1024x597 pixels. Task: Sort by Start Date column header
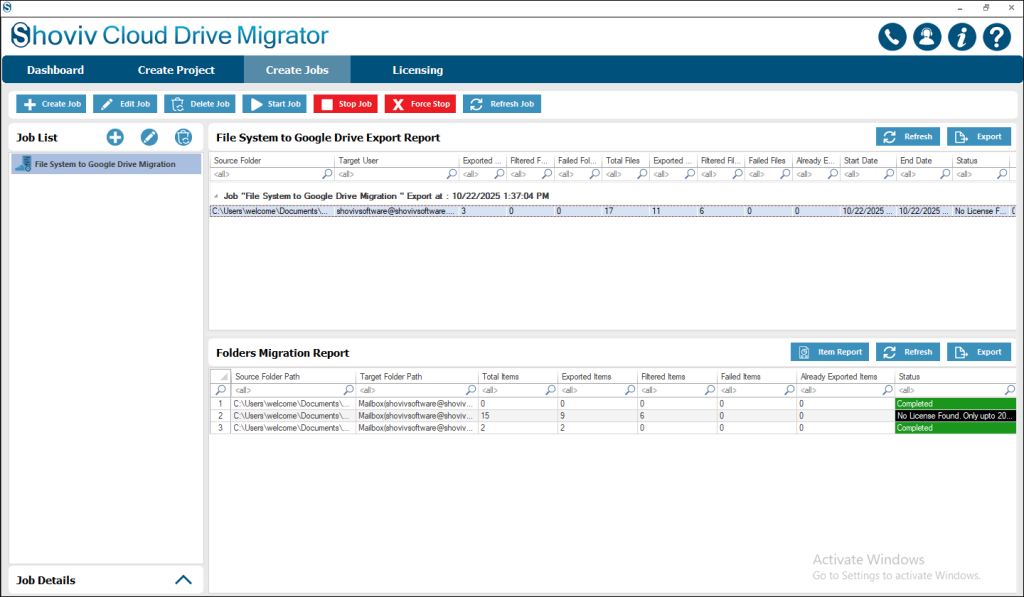tap(868, 161)
